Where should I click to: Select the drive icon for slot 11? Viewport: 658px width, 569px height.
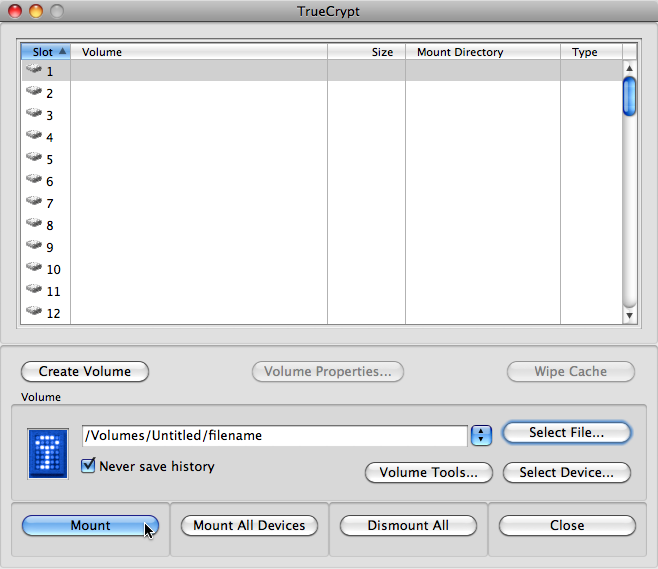click(x=34, y=288)
